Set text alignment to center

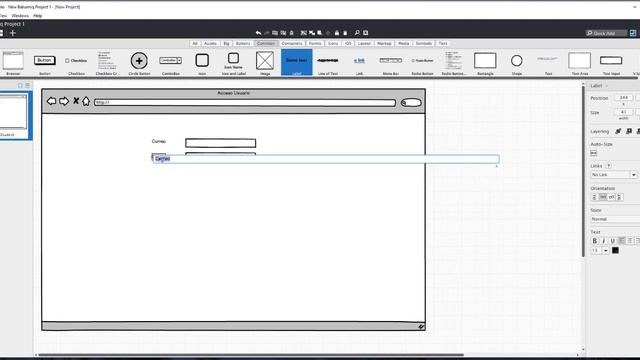click(x=630, y=241)
